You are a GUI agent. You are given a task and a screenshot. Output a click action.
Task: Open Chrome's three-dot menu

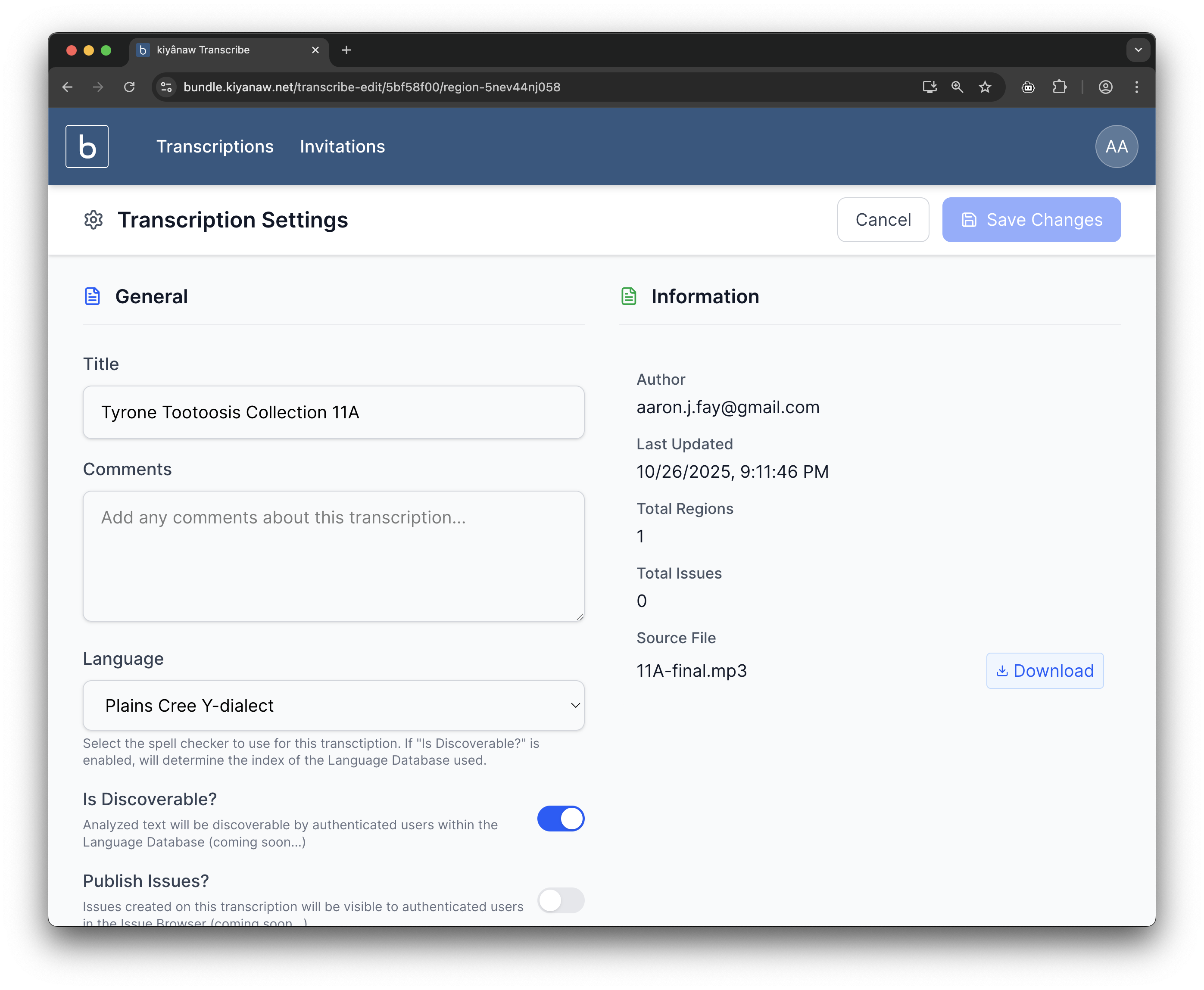pyautogui.click(x=1136, y=87)
